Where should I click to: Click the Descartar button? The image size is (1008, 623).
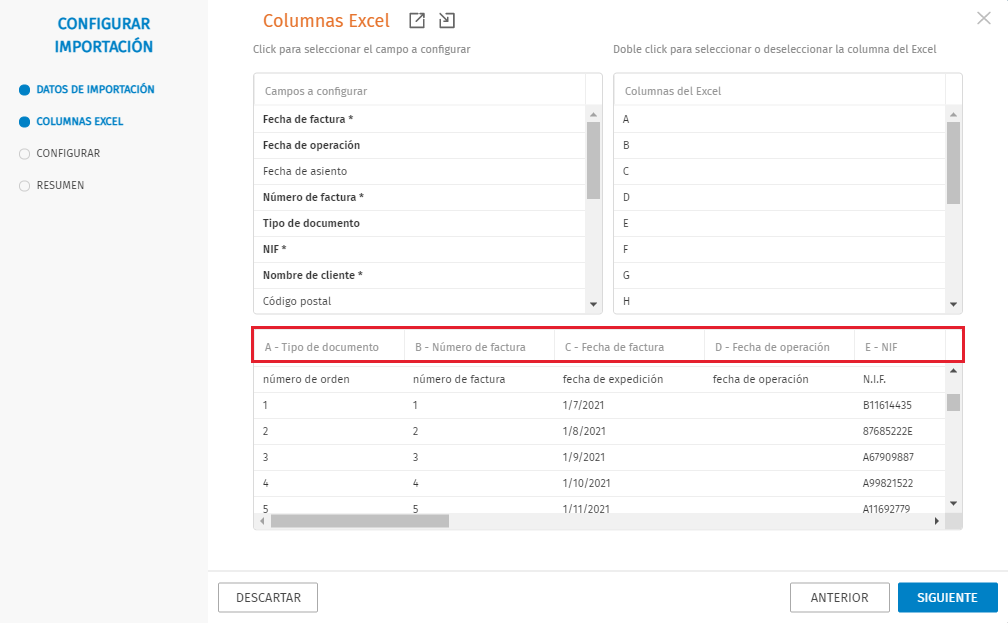(268, 598)
